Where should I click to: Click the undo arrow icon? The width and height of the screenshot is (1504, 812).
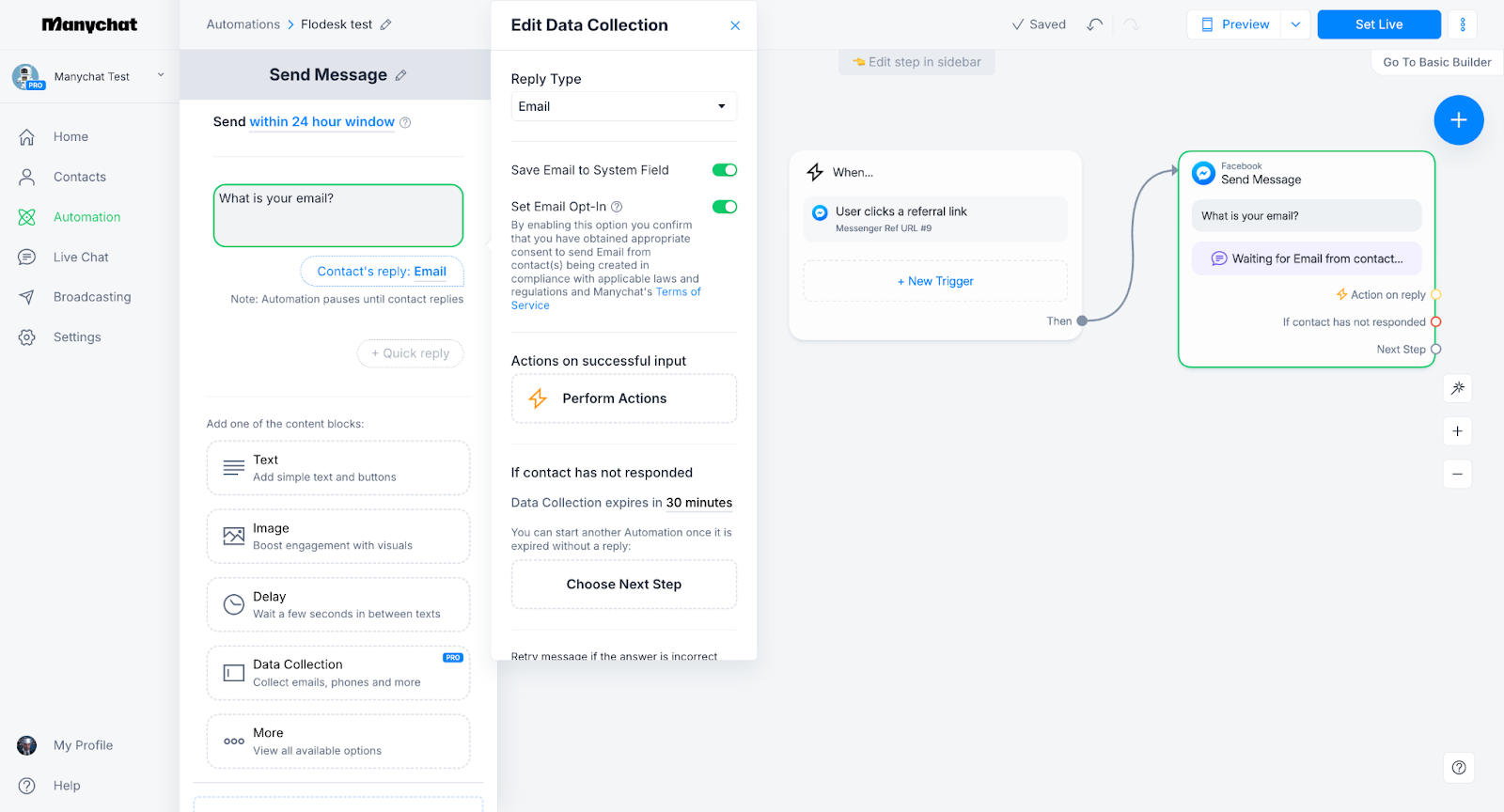pos(1094,24)
